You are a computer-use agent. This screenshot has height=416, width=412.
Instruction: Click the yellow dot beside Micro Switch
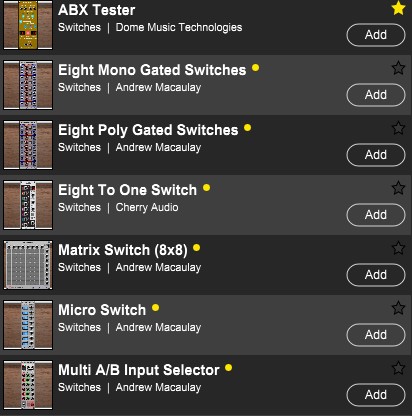click(x=156, y=308)
